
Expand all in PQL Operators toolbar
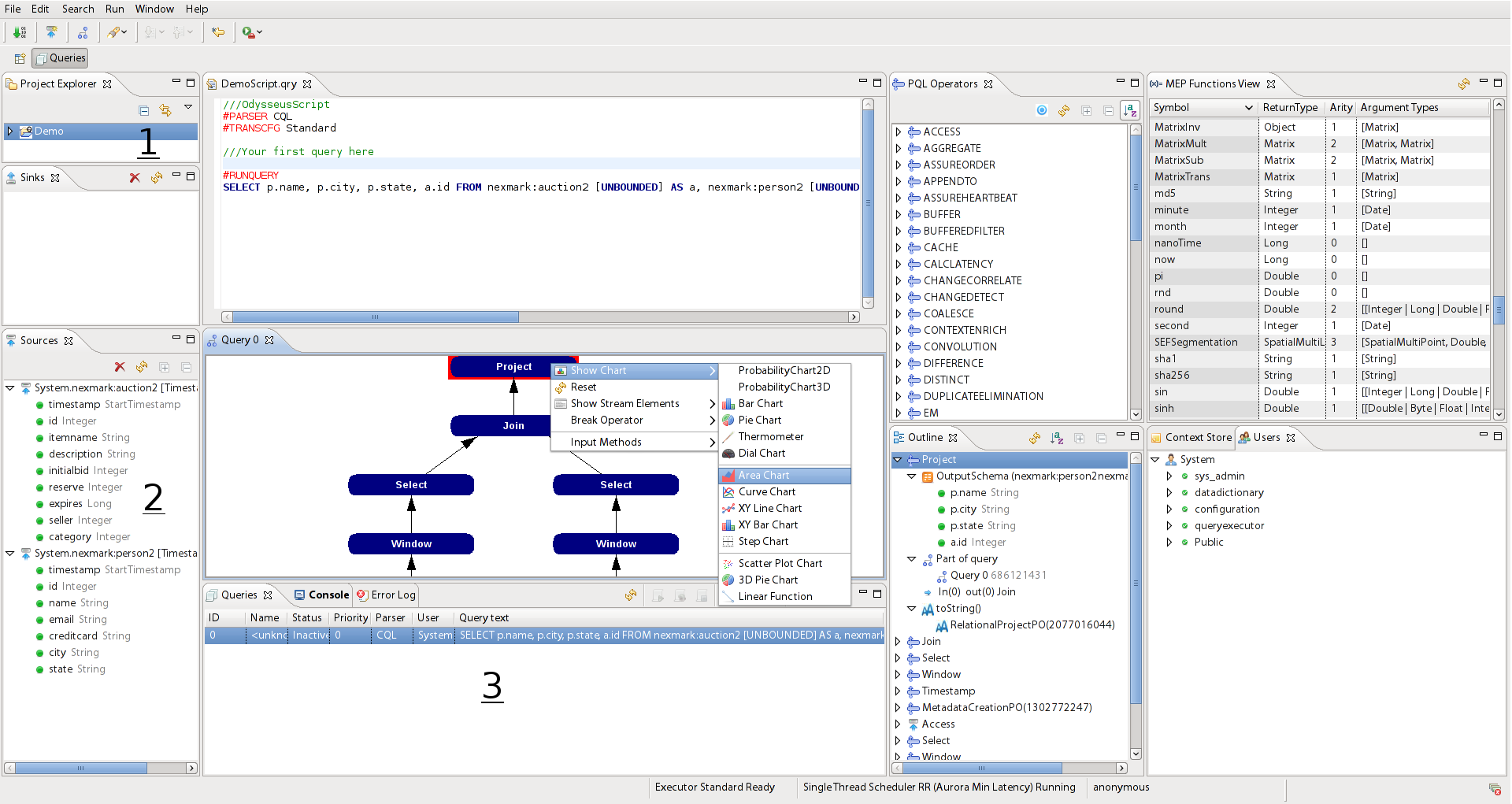coord(1086,110)
